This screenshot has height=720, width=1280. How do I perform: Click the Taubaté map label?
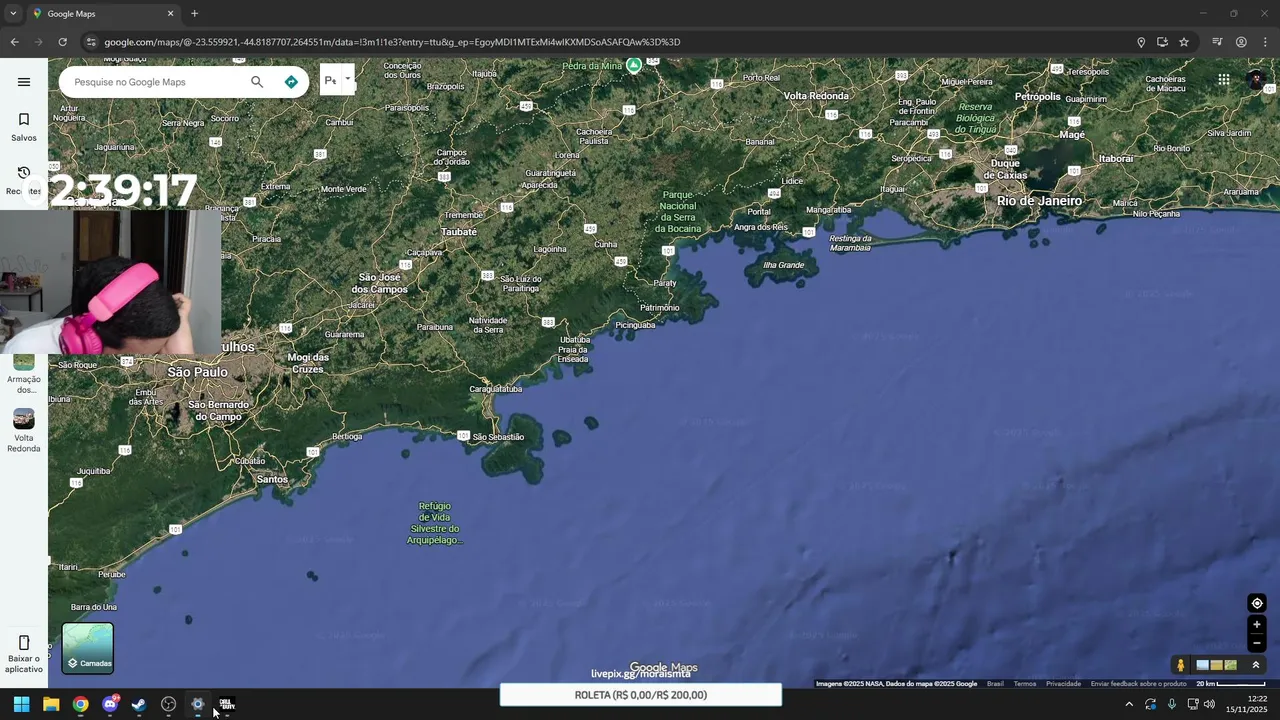tap(459, 232)
